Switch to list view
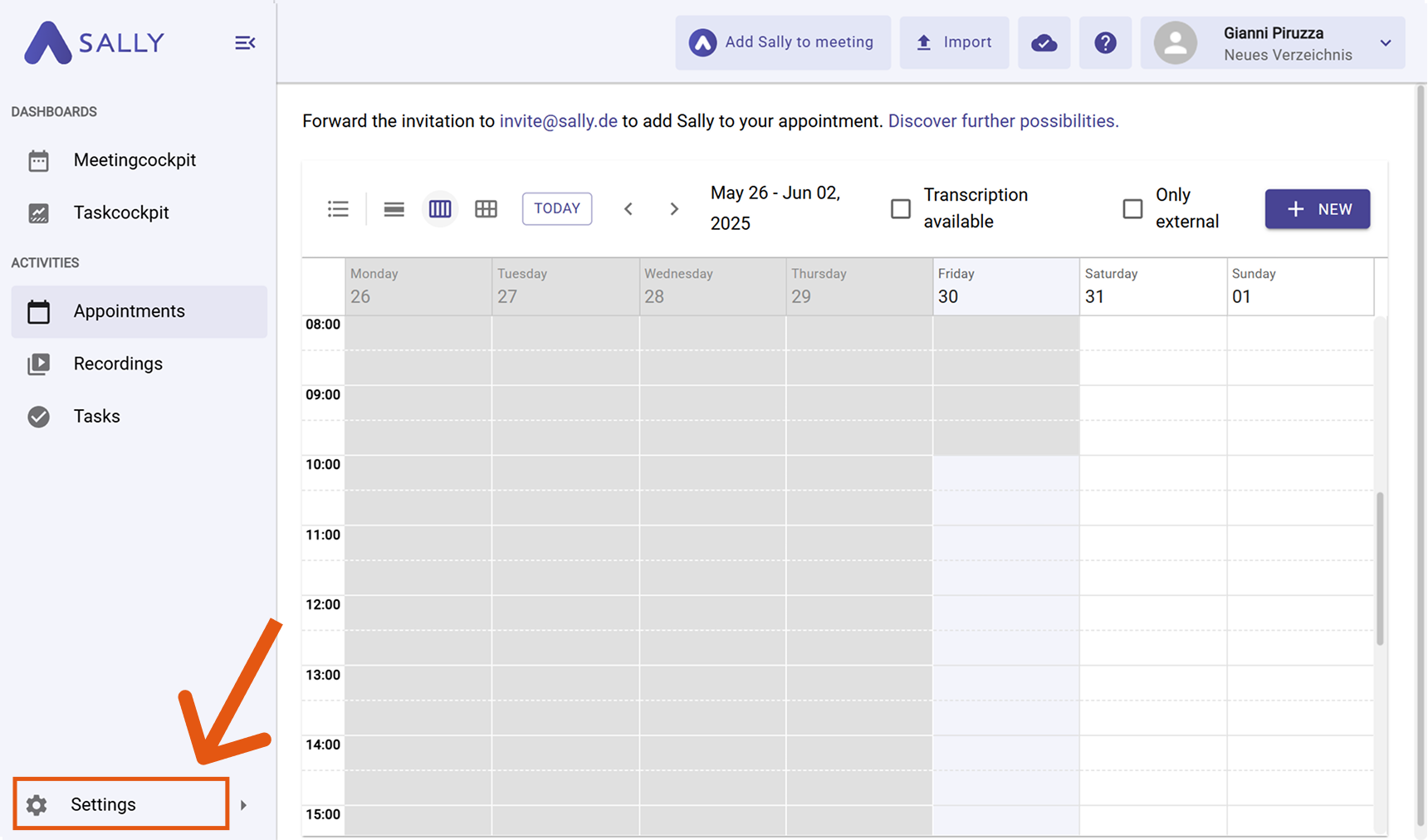1428x840 pixels. (x=338, y=208)
